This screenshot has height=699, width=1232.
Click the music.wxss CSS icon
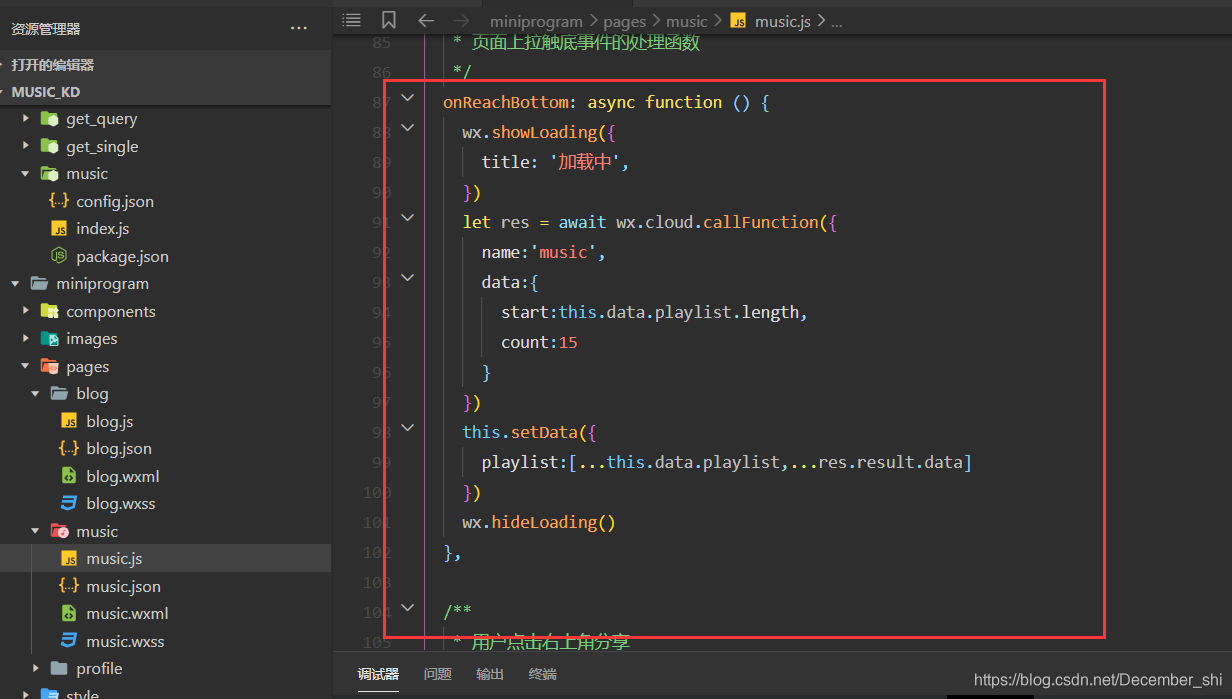tap(69, 641)
